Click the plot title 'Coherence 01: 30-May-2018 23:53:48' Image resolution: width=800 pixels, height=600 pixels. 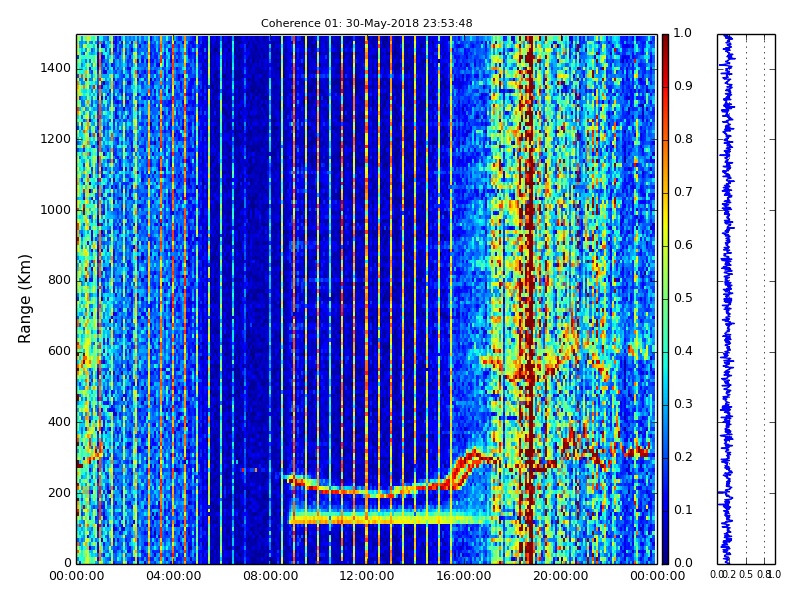point(366,23)
